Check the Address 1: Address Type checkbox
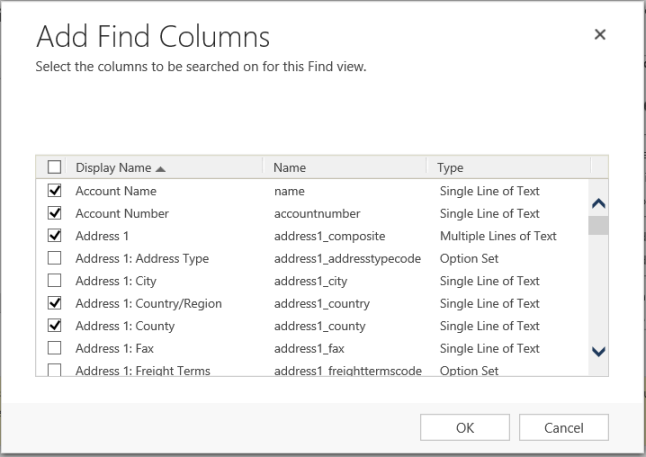 (x=54, y=258)
